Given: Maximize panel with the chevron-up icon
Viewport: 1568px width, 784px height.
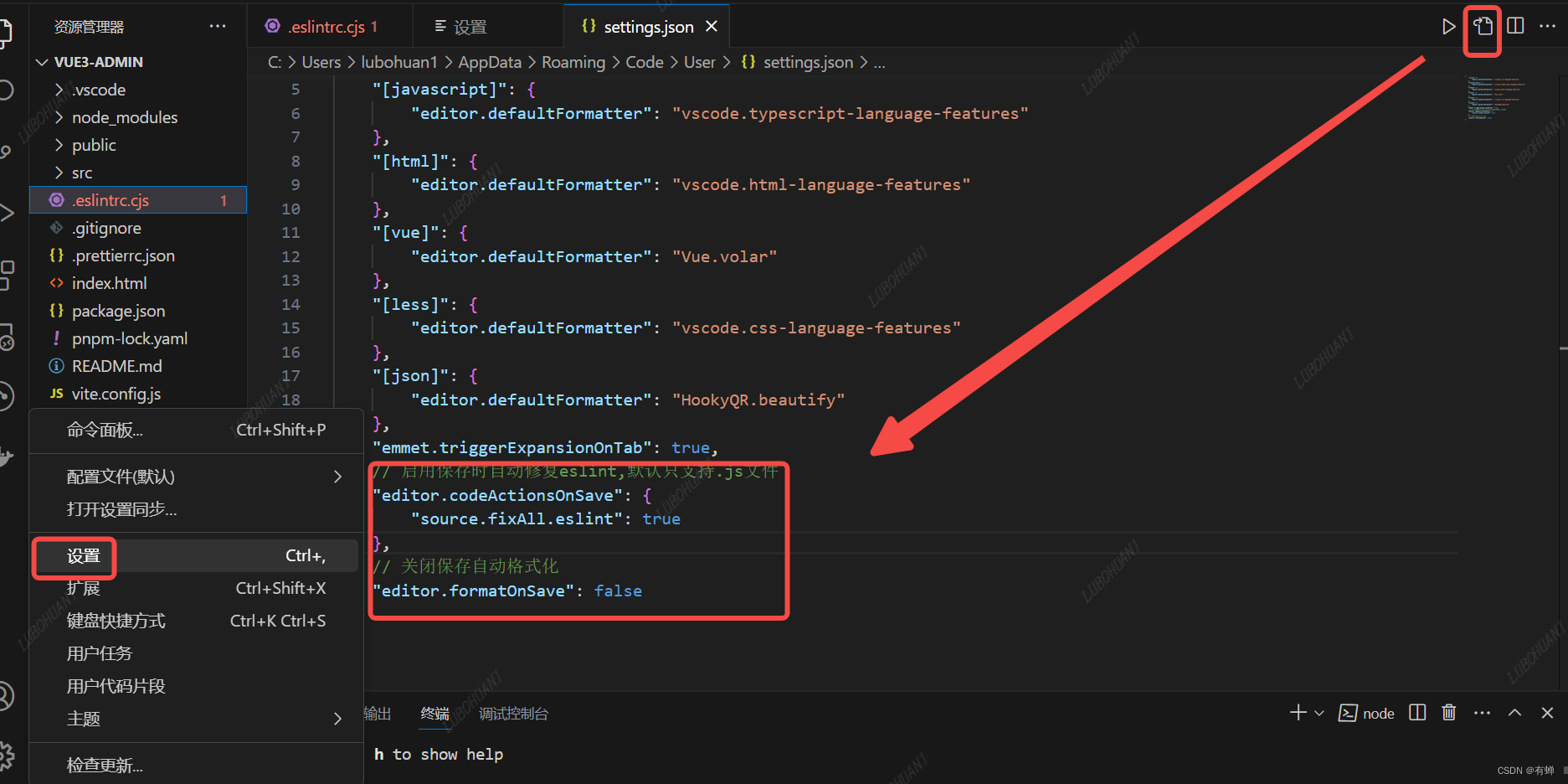Looking at the screenshot, I should (1514, 713).
